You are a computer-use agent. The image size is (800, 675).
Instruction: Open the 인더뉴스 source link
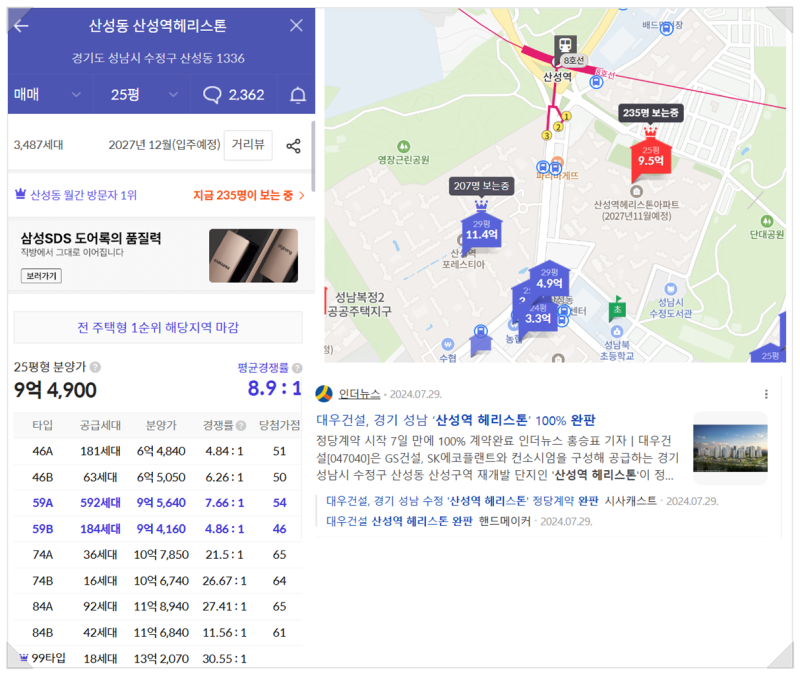359,394
